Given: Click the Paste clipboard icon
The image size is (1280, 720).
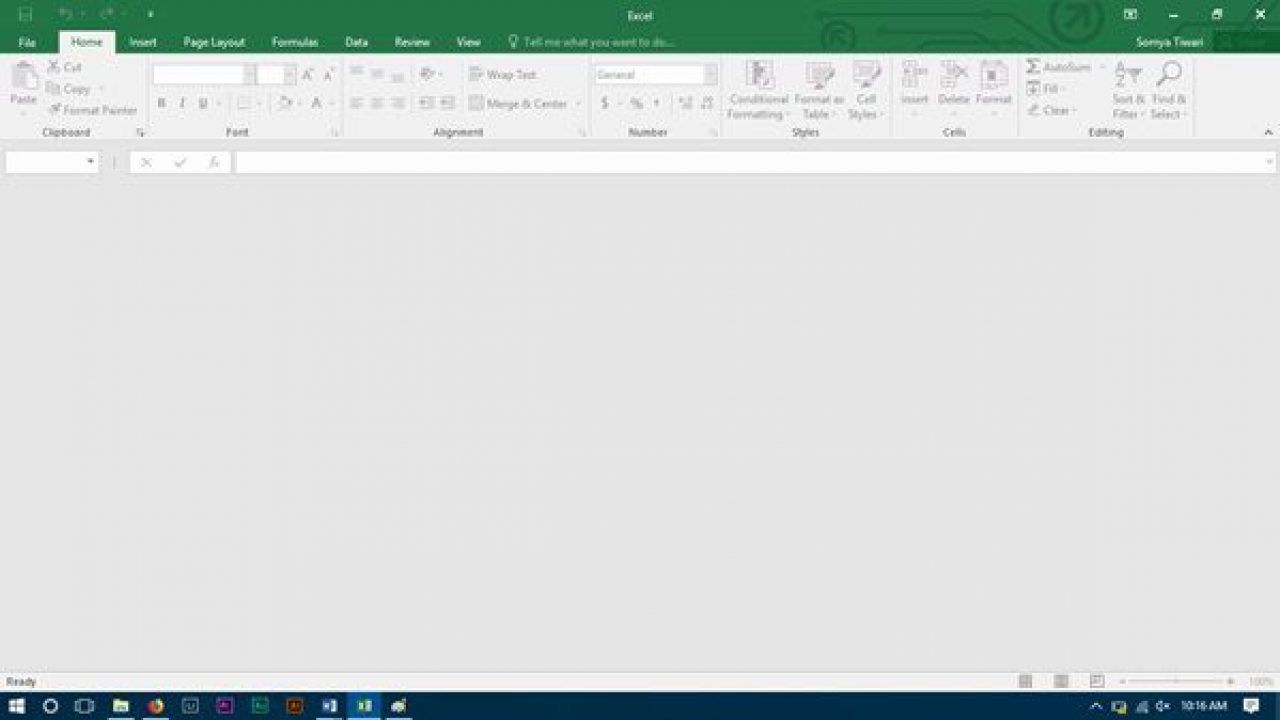Looking at the screenshot, I should [x=23, y=76].
